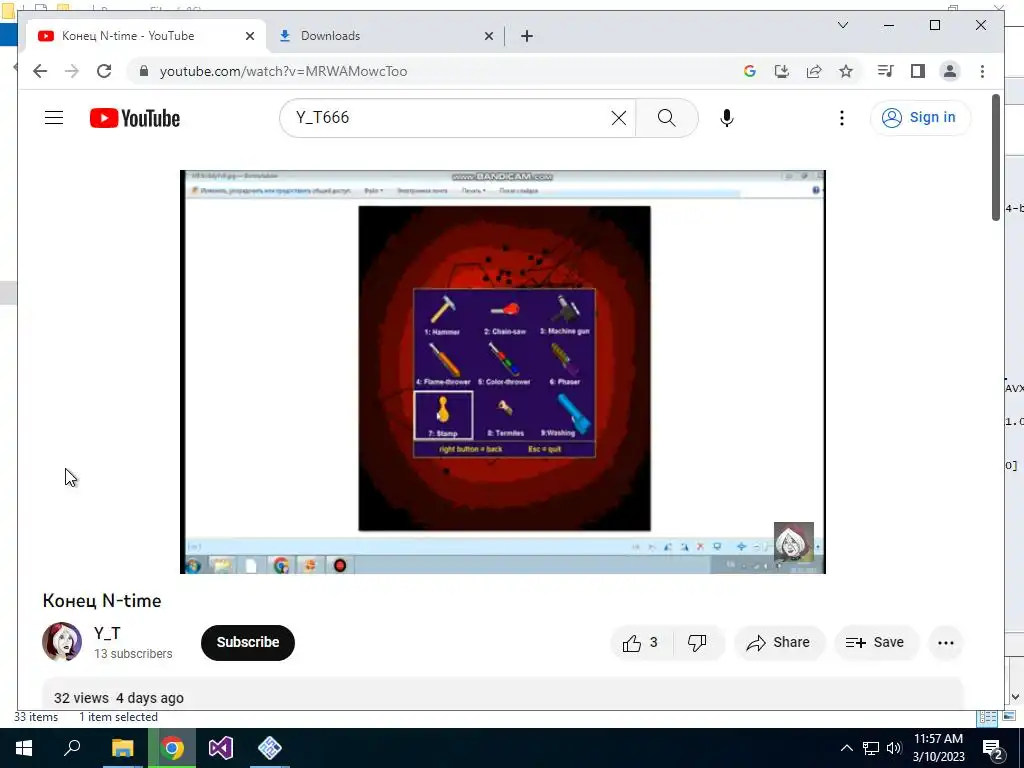Open a new tab
The image size is (1024, 768).
click(527, 36)
